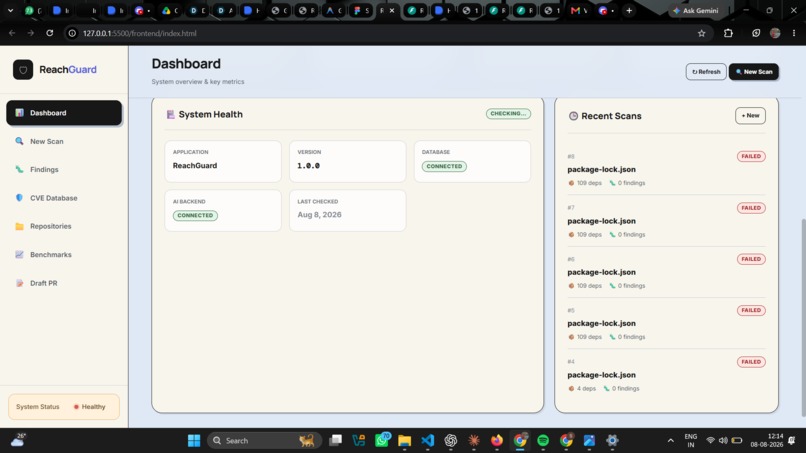806x453 pixels.
Task: Go to New Scan in the sidebar
Action: point(64,141)
